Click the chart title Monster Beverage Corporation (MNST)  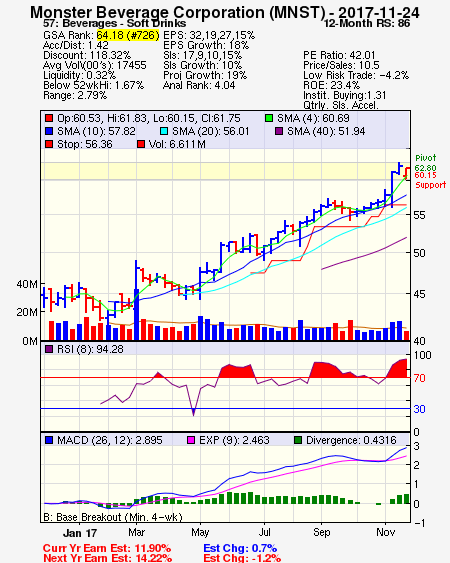(178, 13)
